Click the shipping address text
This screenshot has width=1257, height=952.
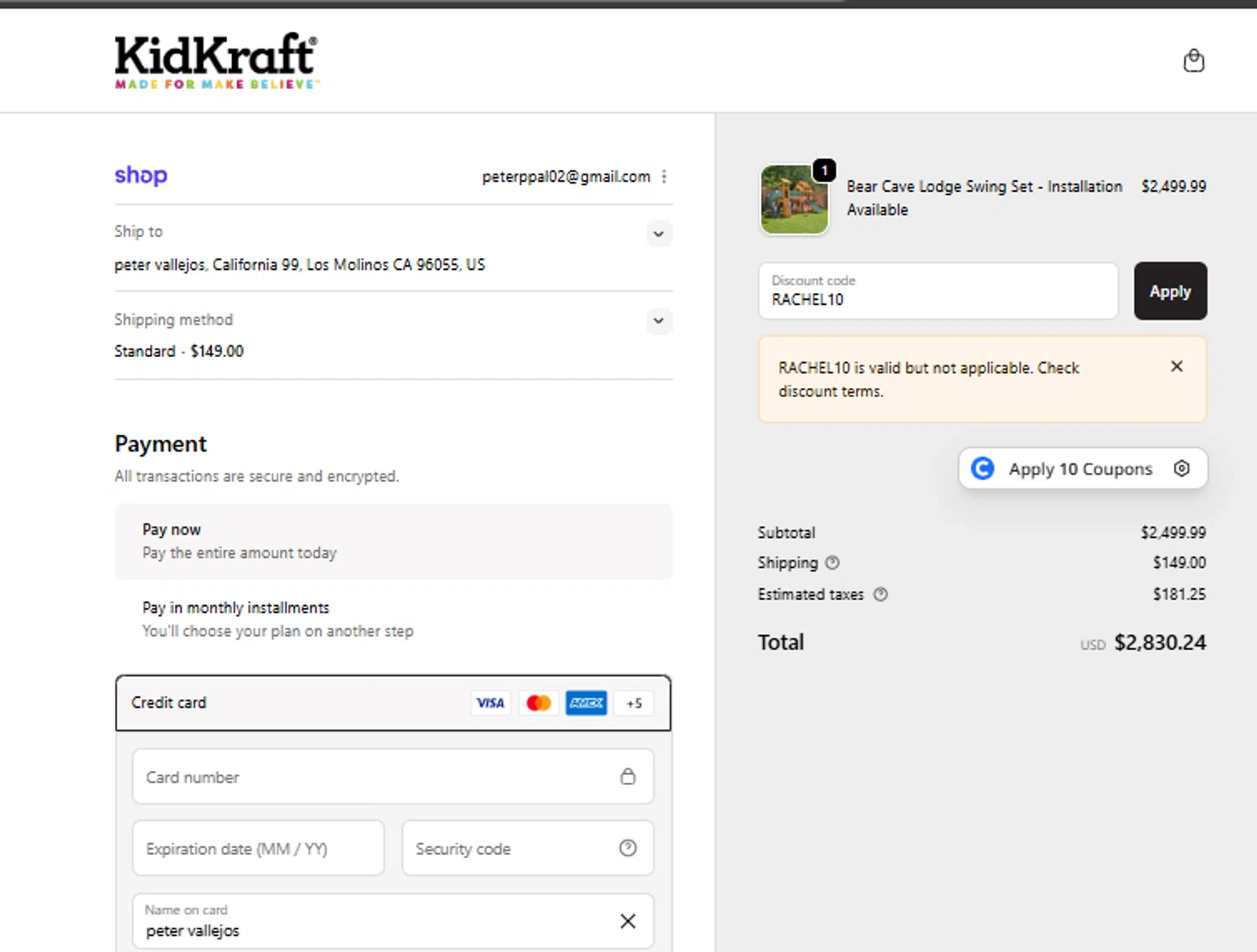coord(300,265)
